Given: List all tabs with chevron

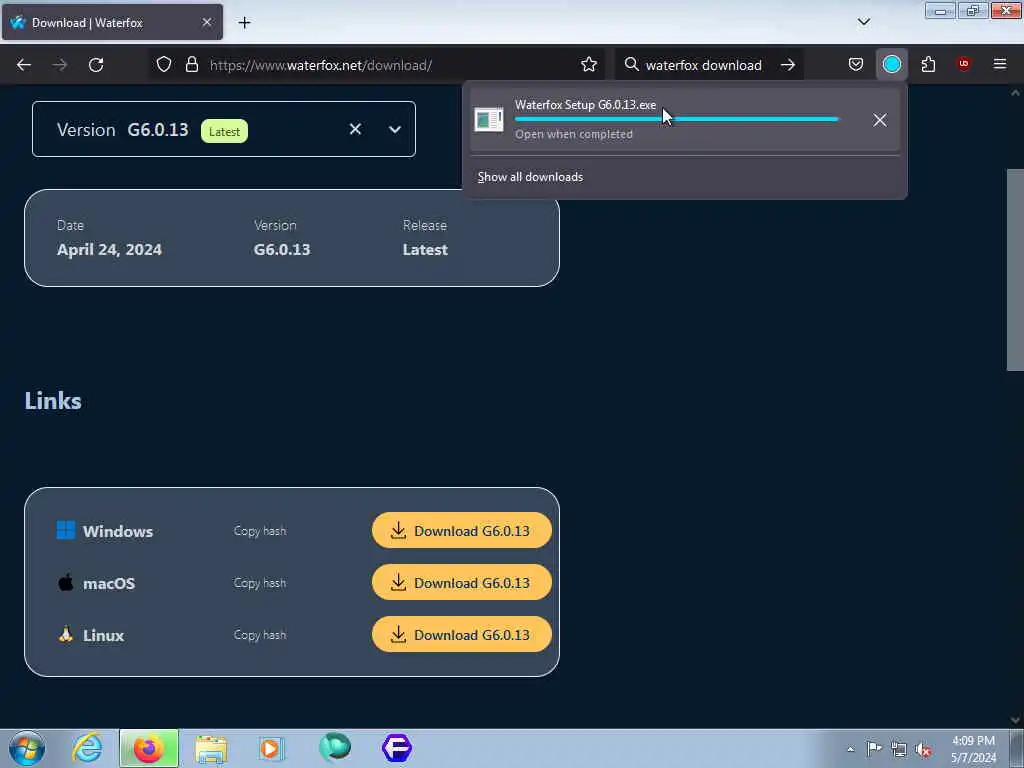Looking at the screenshot, I should click(864, 22).
